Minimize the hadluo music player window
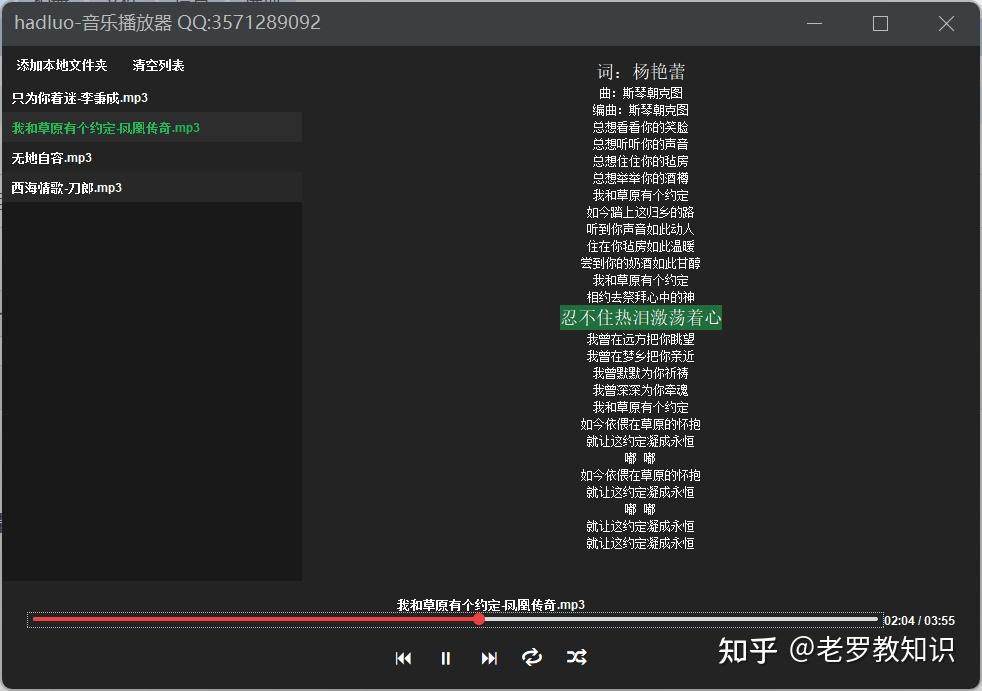The height and width of the screenshot is (691, 982). pyautogui.click(x=813, y=22)
